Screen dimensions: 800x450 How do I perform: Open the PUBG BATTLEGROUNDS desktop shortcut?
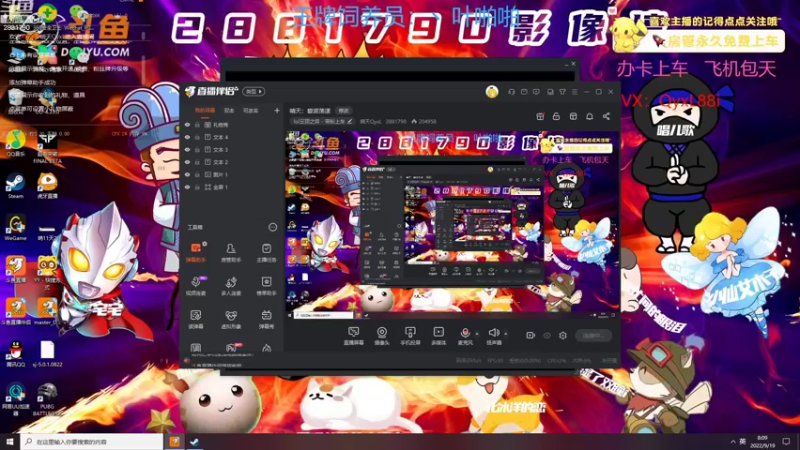47,399
